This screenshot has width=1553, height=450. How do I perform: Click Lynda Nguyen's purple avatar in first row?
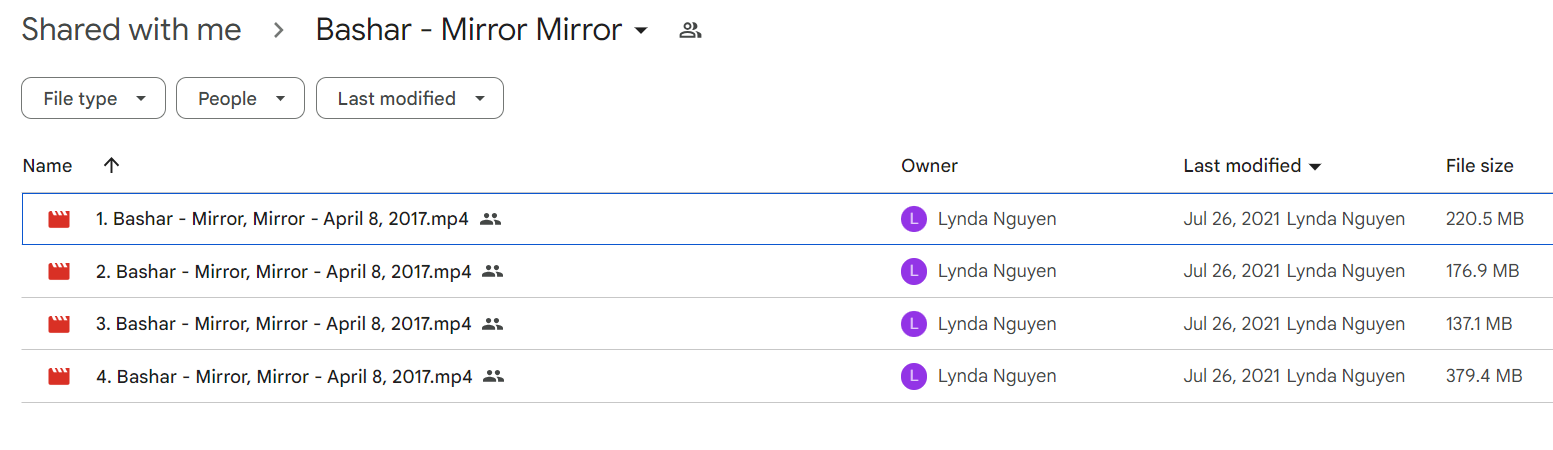[913, 219]
